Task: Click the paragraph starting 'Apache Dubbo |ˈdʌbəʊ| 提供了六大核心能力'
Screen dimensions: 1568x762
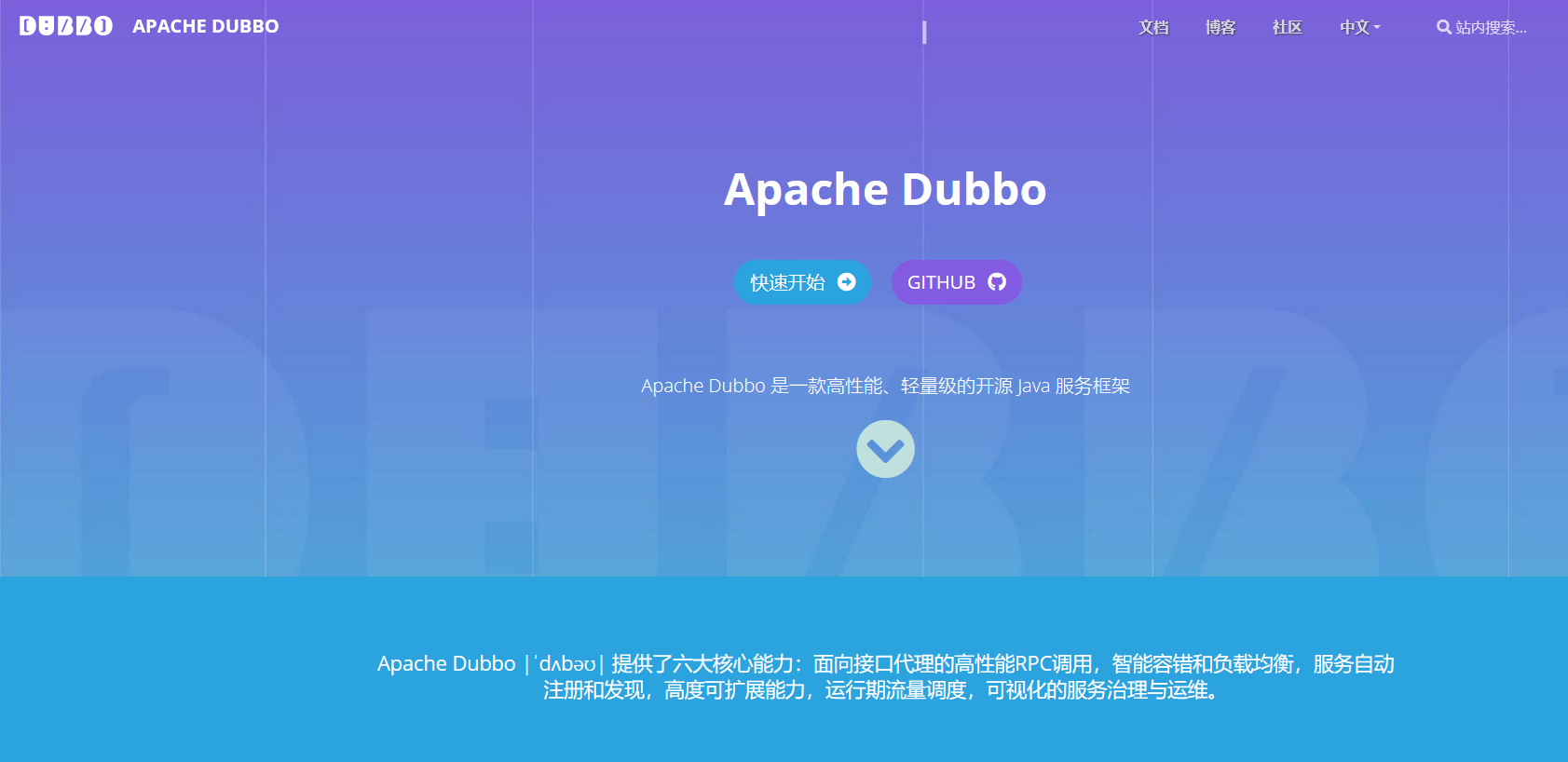Action: [885, 677]
